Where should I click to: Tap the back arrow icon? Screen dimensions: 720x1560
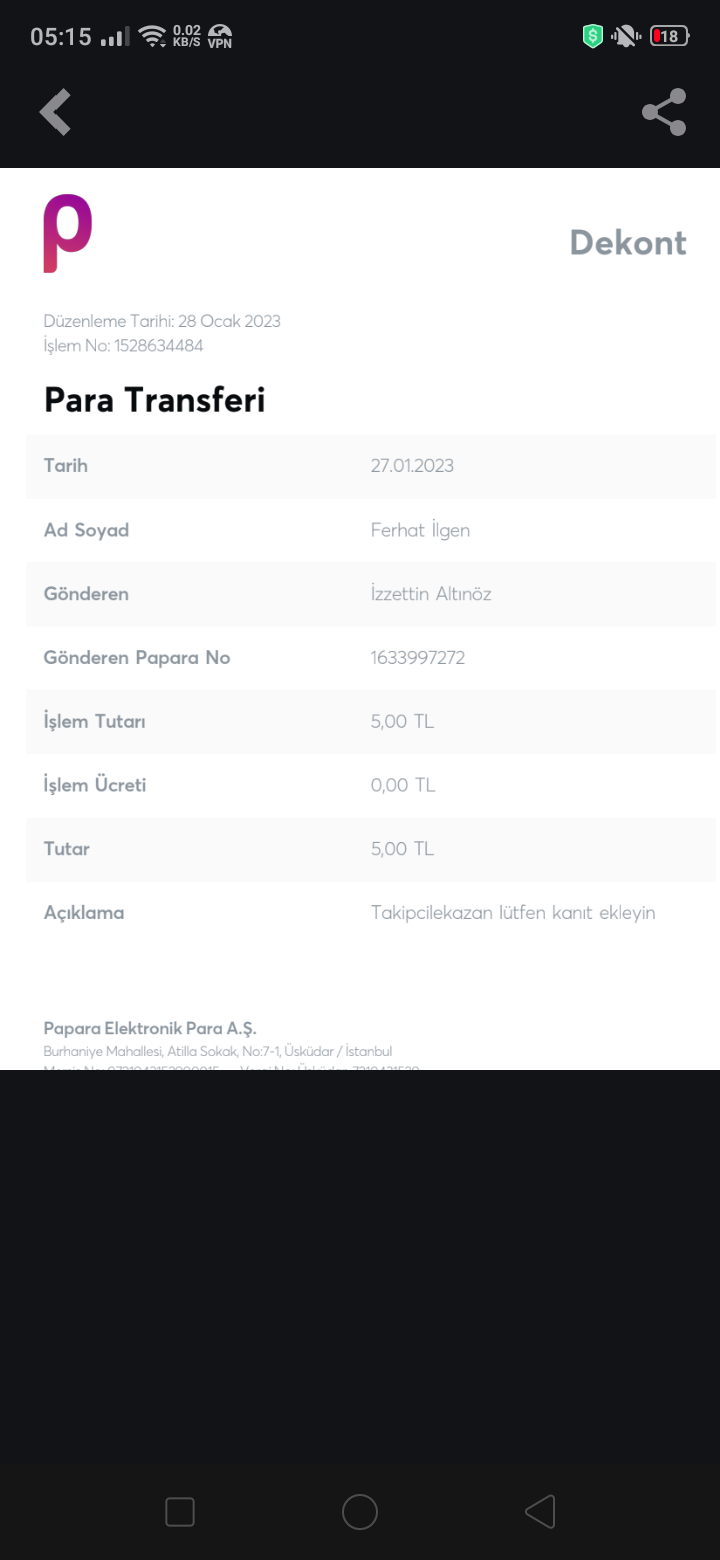[56, 112]
